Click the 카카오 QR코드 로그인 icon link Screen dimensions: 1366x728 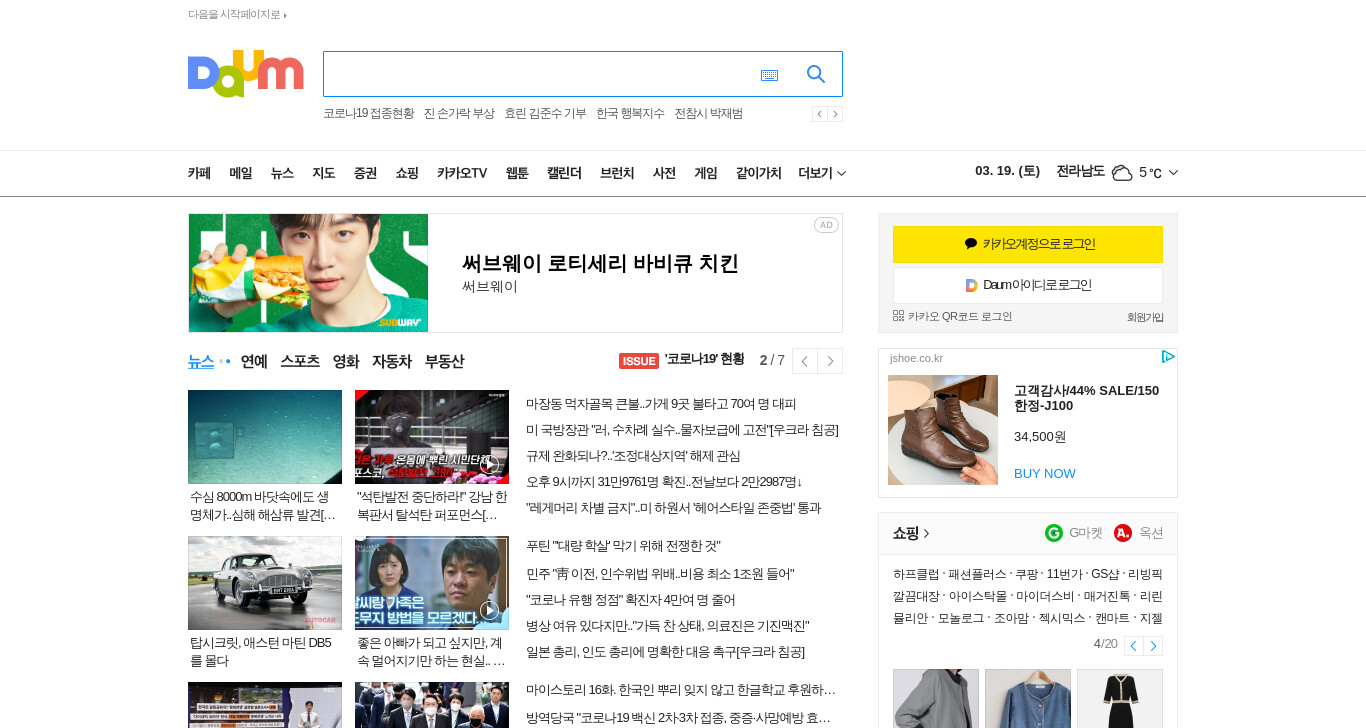click(x=953, y=316)
